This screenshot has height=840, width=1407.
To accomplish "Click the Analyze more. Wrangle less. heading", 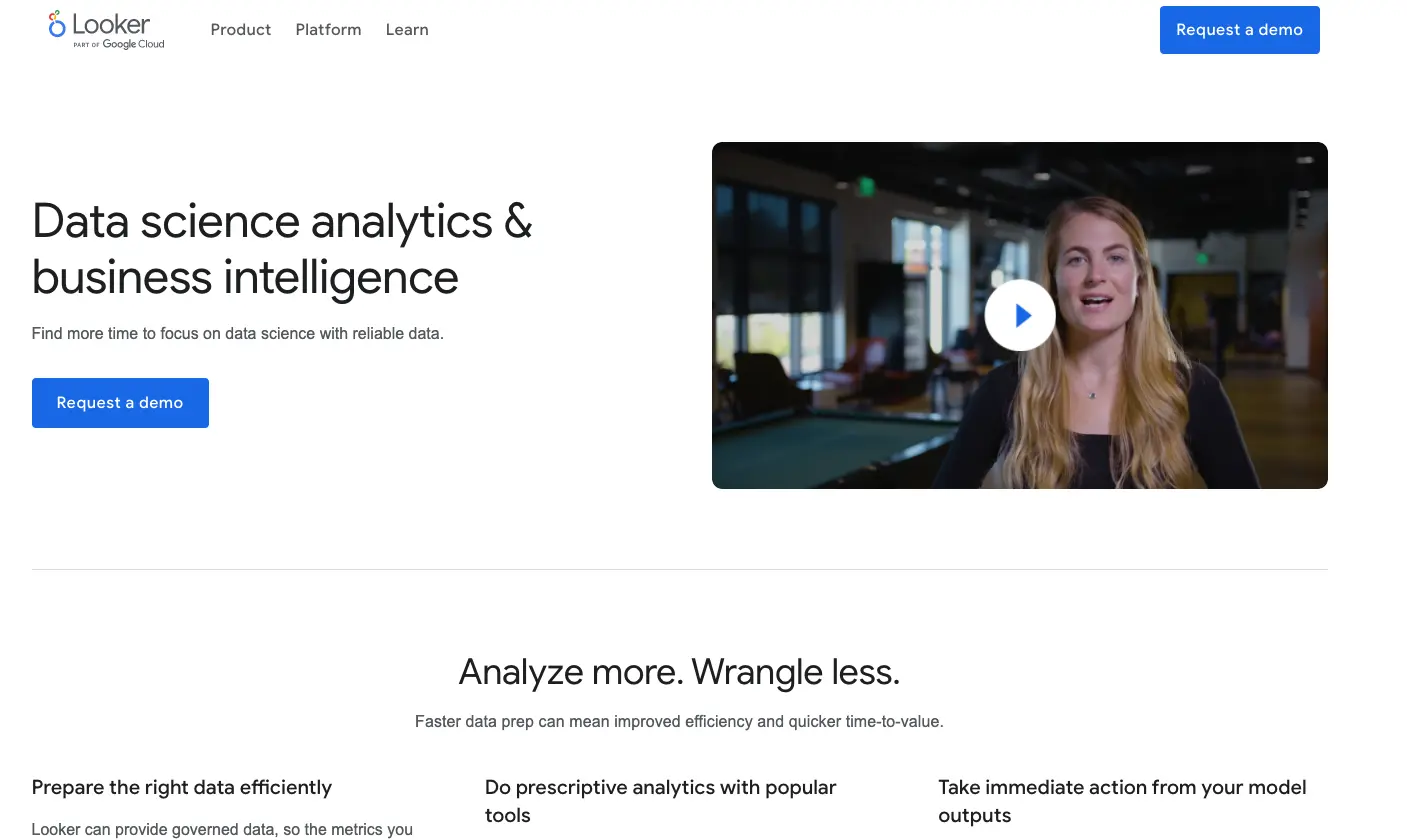I will (x=679, y=671).
